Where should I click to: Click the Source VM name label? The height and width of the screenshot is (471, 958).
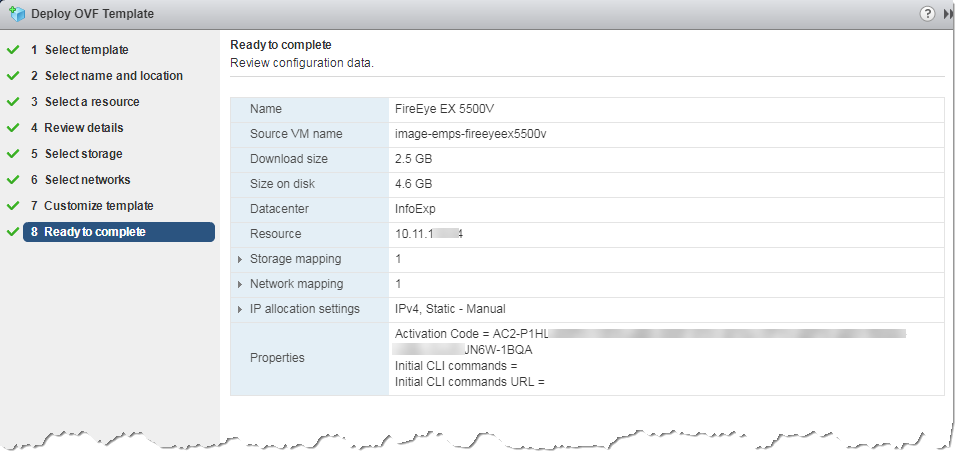296,134
